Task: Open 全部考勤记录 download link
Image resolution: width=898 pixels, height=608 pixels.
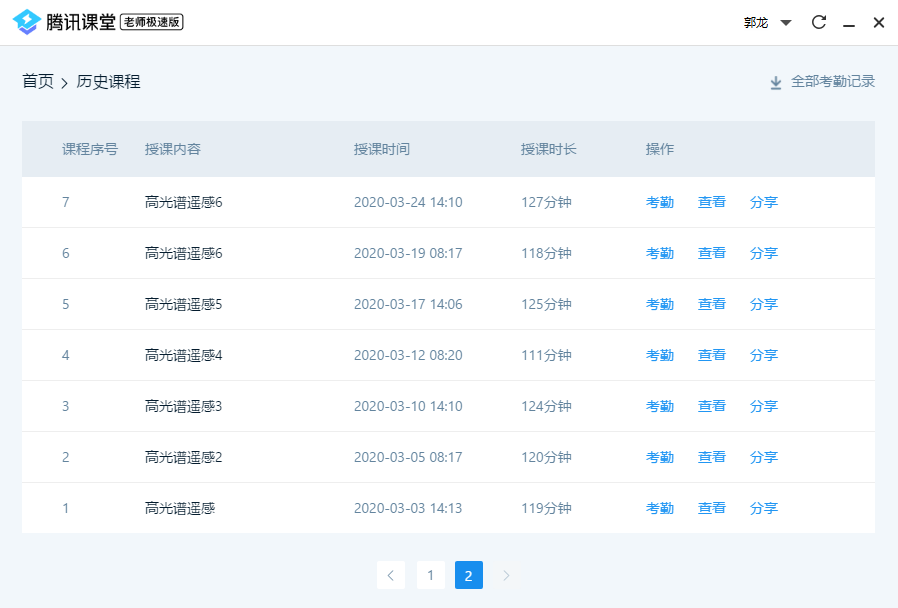Action: pyautogui.click(x=832, y=82)
